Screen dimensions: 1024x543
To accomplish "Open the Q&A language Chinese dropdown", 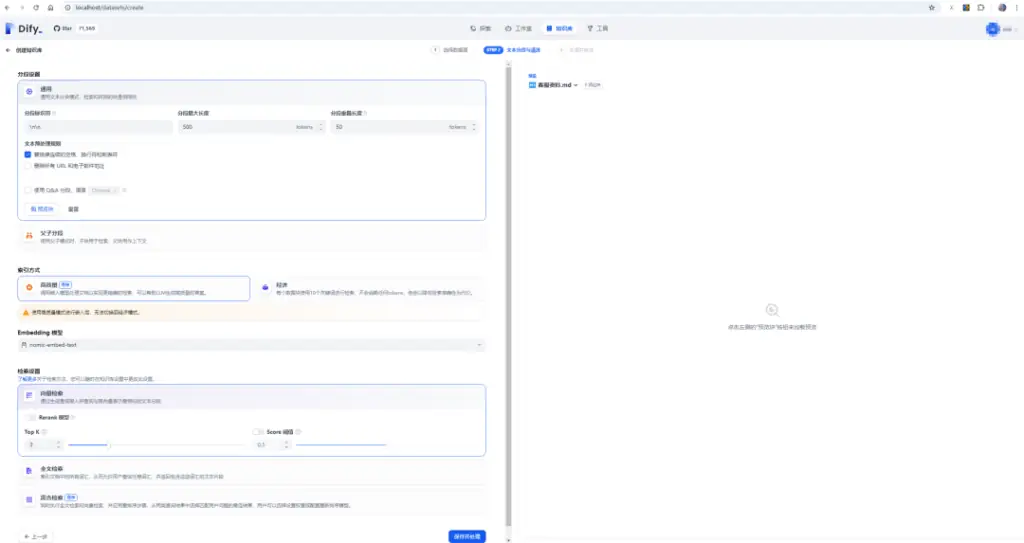I will 104,190.
